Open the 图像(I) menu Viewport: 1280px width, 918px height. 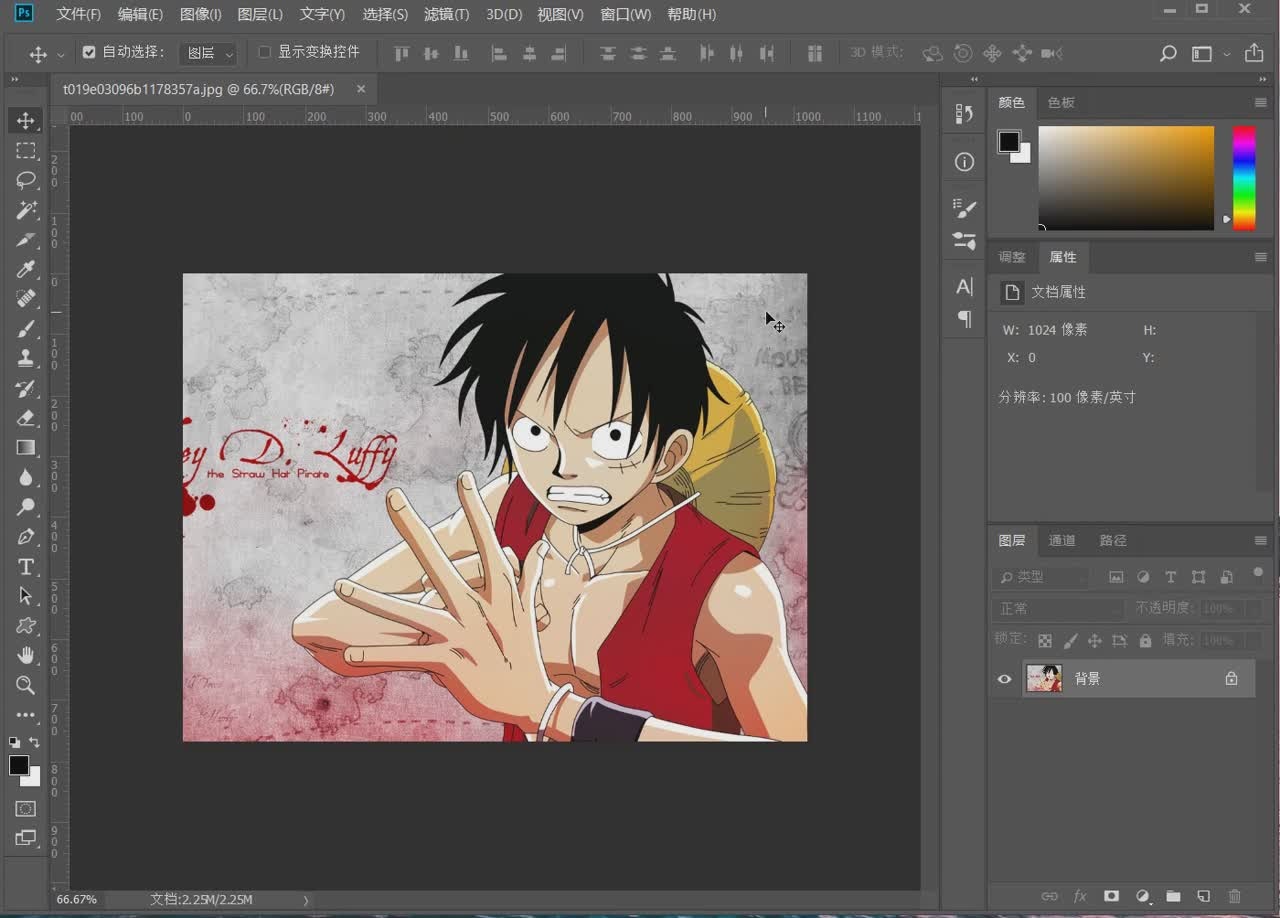pos(201,15)
